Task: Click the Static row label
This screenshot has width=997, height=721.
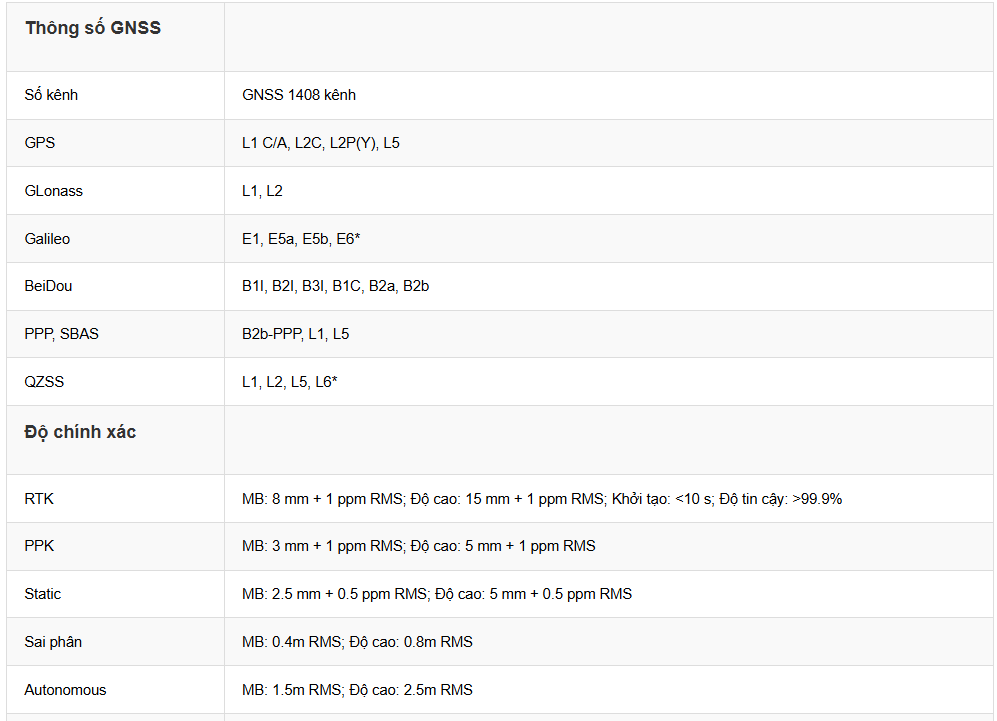Action: 43,594
